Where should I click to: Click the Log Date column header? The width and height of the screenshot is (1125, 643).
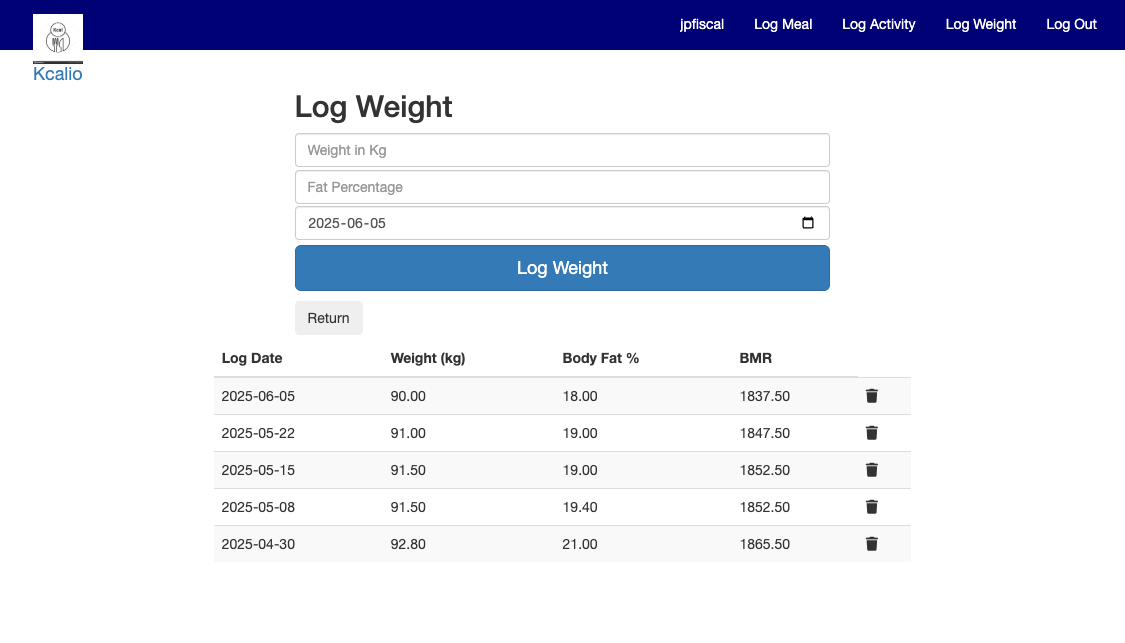click(x=252, y=358)
